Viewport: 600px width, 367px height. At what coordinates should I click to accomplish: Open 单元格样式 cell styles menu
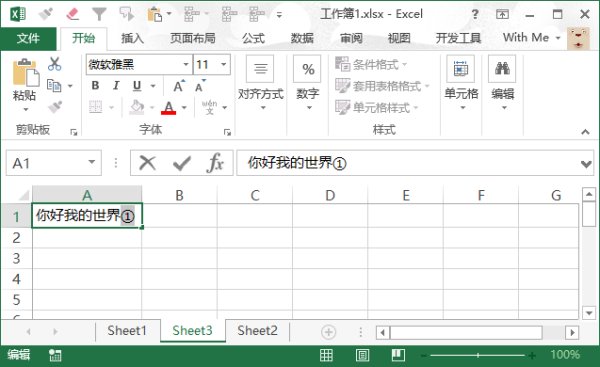[x=377, y=107]
